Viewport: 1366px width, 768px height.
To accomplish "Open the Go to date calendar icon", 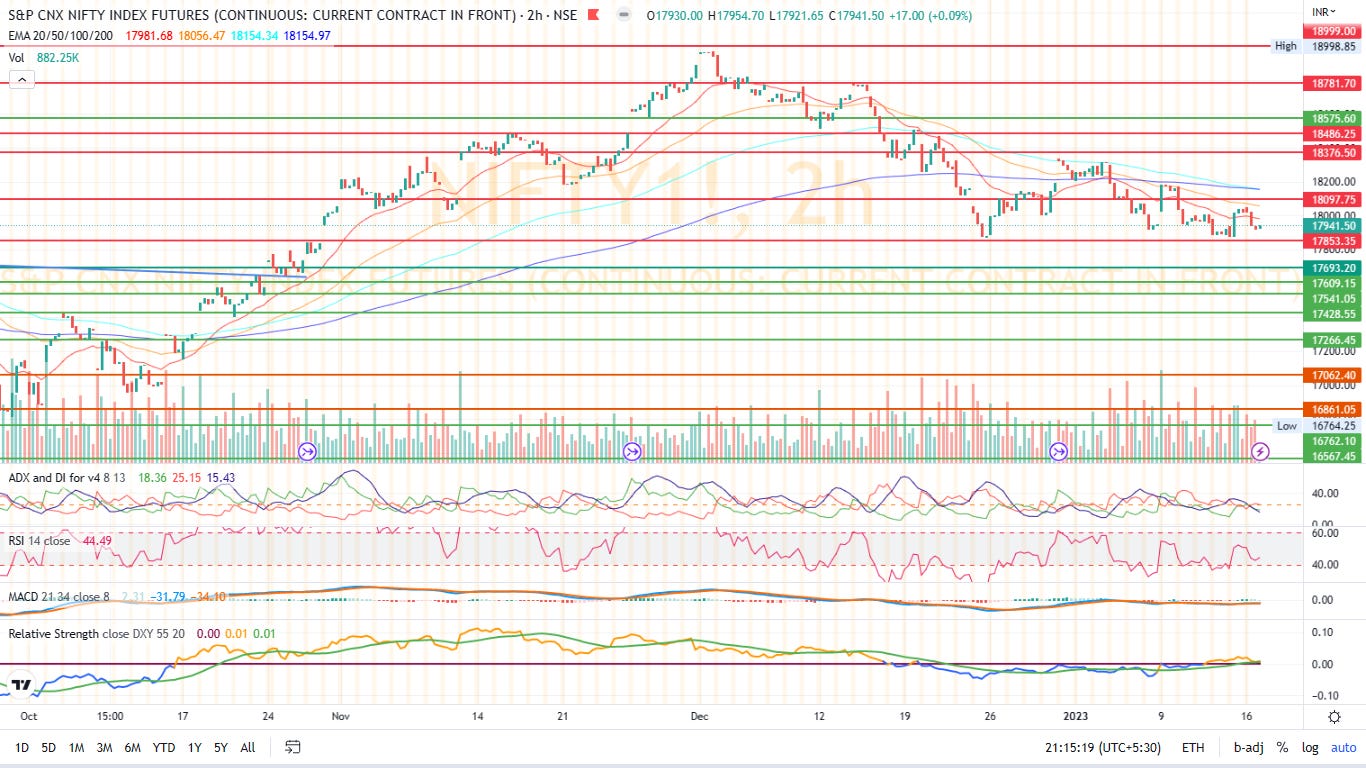I will [293, 747].
